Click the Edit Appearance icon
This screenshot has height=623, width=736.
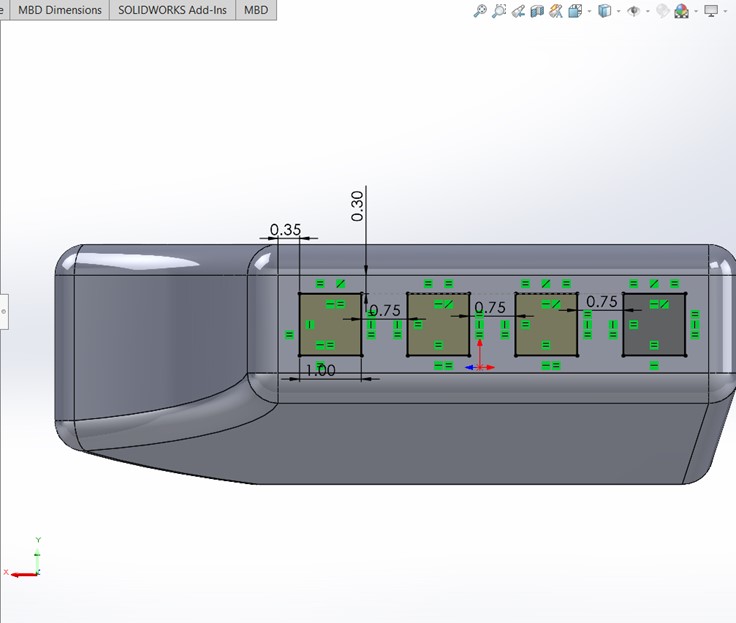pos(662,10)
